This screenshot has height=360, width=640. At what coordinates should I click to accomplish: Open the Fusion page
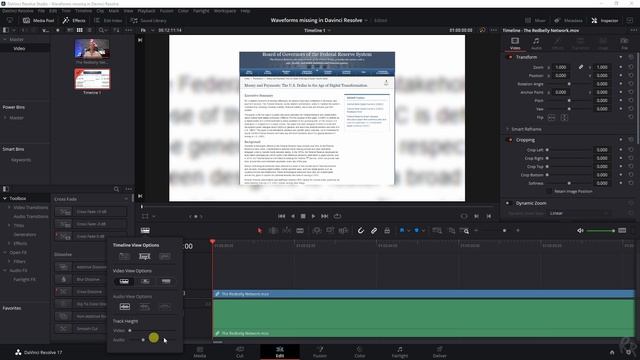coord(320,352)
